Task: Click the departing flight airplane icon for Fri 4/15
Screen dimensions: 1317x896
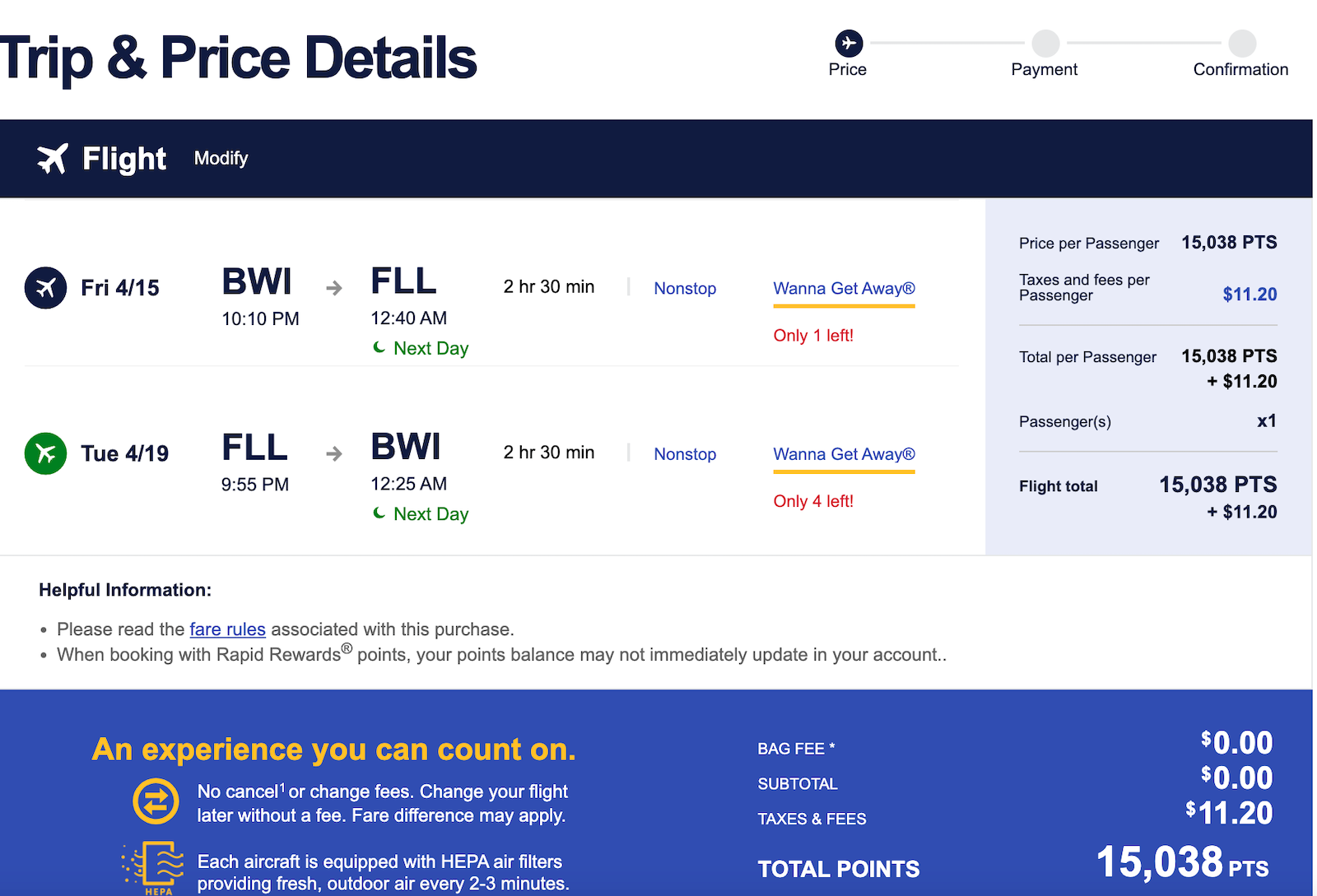Action: pyautogui.click(x=45, y=288)
